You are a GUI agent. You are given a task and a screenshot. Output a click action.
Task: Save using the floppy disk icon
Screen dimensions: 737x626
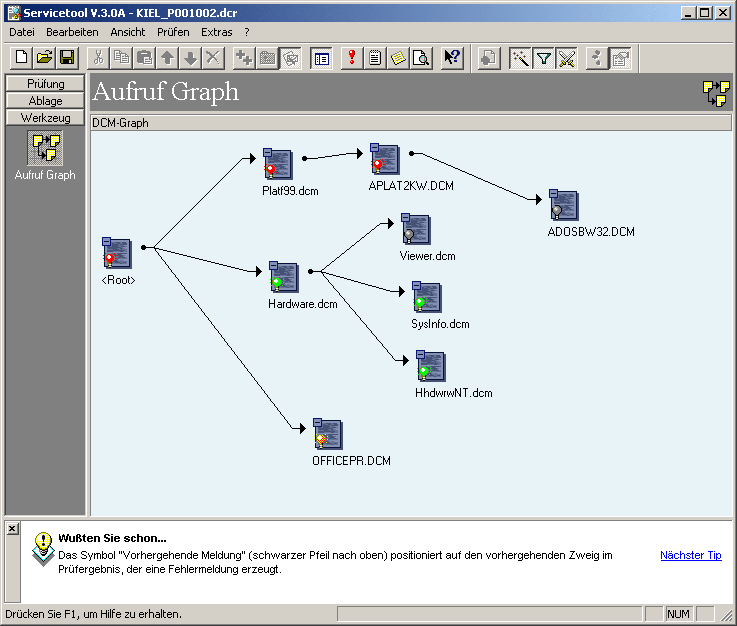tap(67, 58)
